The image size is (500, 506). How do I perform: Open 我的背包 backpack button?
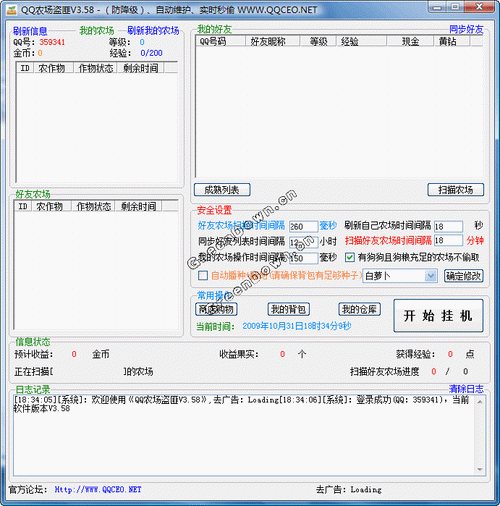point(289,309)
